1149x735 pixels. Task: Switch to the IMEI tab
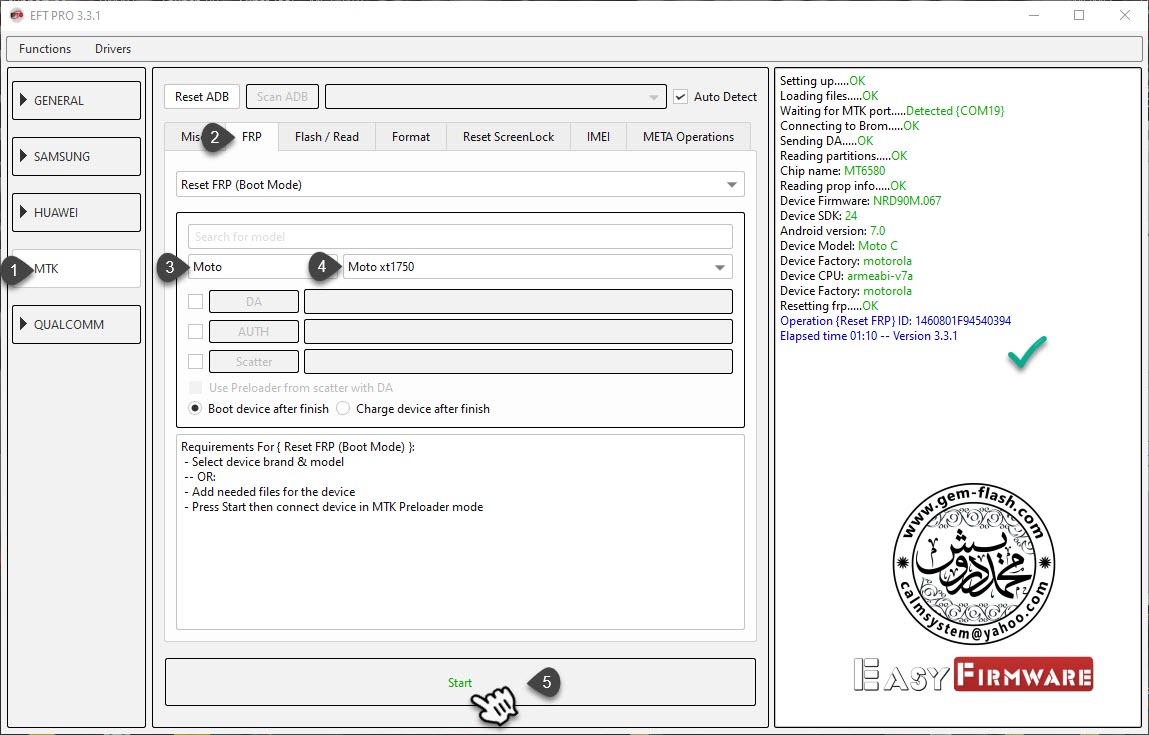[x=599, y=137]
